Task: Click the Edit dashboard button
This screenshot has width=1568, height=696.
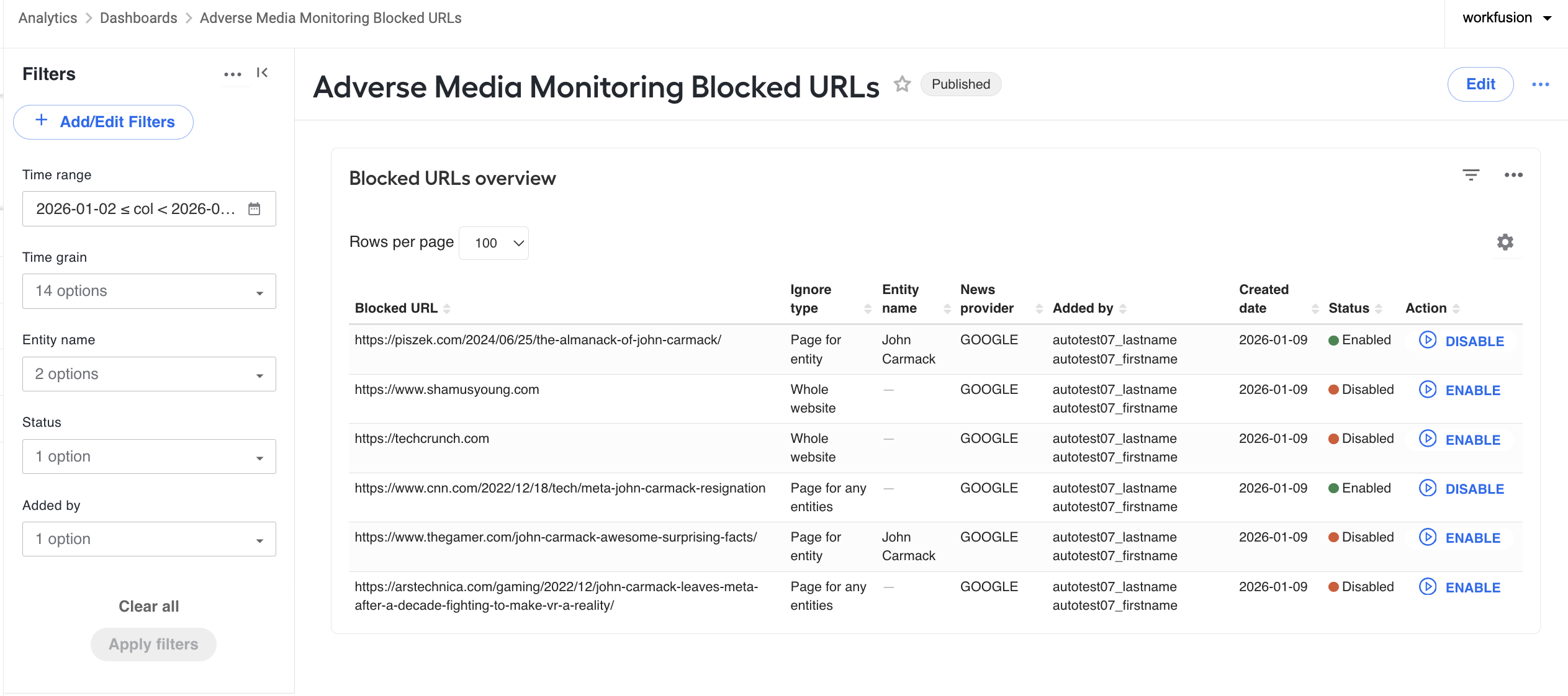Action: pos(1480,84)
